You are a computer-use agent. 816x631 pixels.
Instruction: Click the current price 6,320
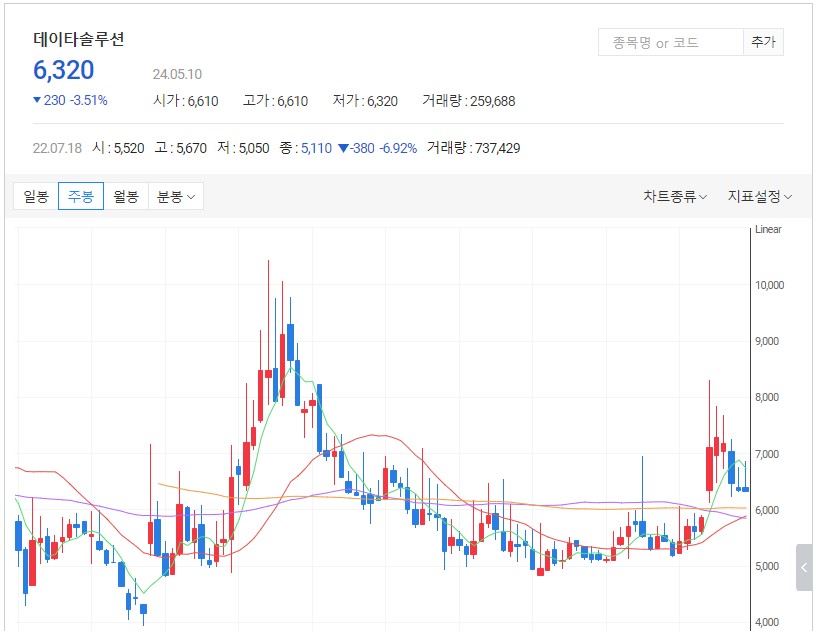click(x=64, y=70)
